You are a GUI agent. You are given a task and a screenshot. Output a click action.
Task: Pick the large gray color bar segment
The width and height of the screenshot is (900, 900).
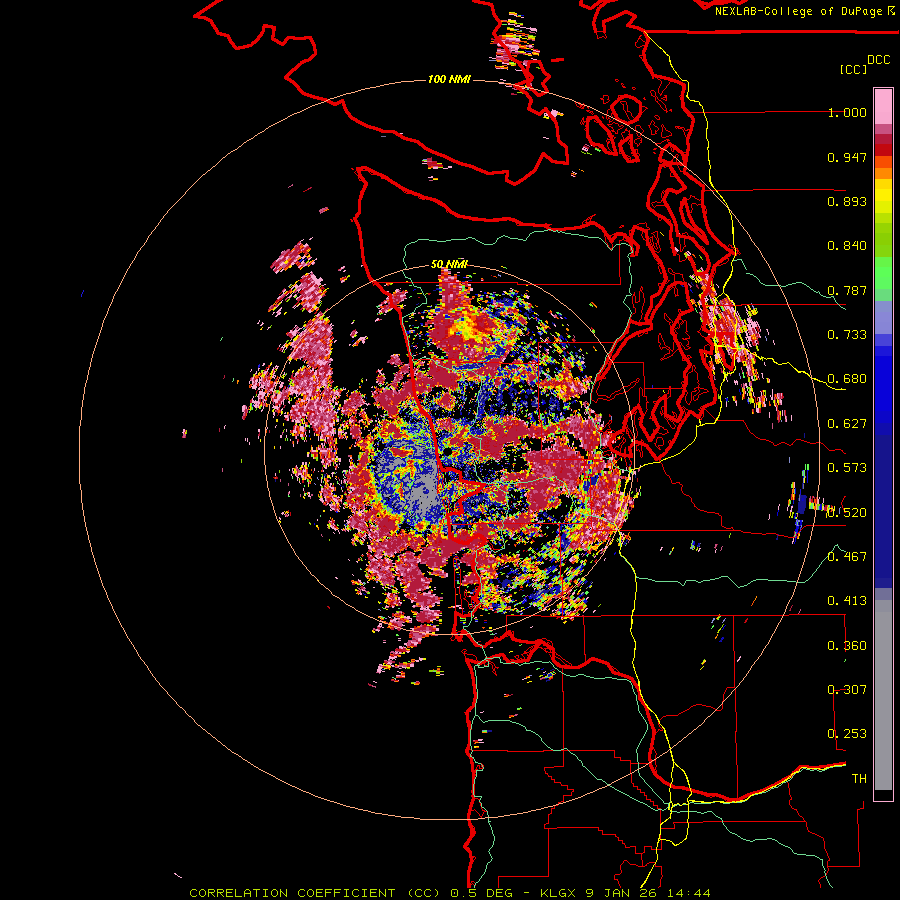[x=883, y=695]
